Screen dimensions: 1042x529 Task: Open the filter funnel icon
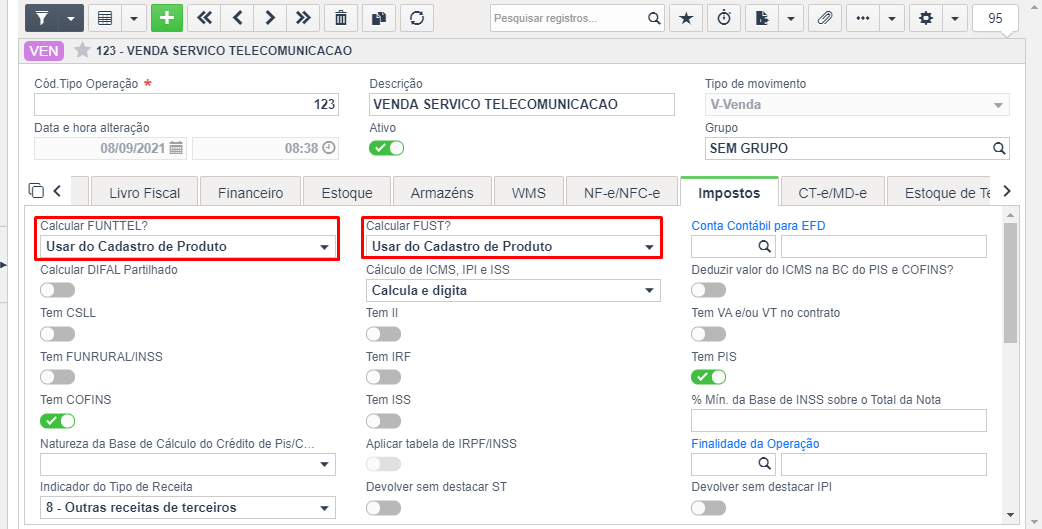pos(42,18)
